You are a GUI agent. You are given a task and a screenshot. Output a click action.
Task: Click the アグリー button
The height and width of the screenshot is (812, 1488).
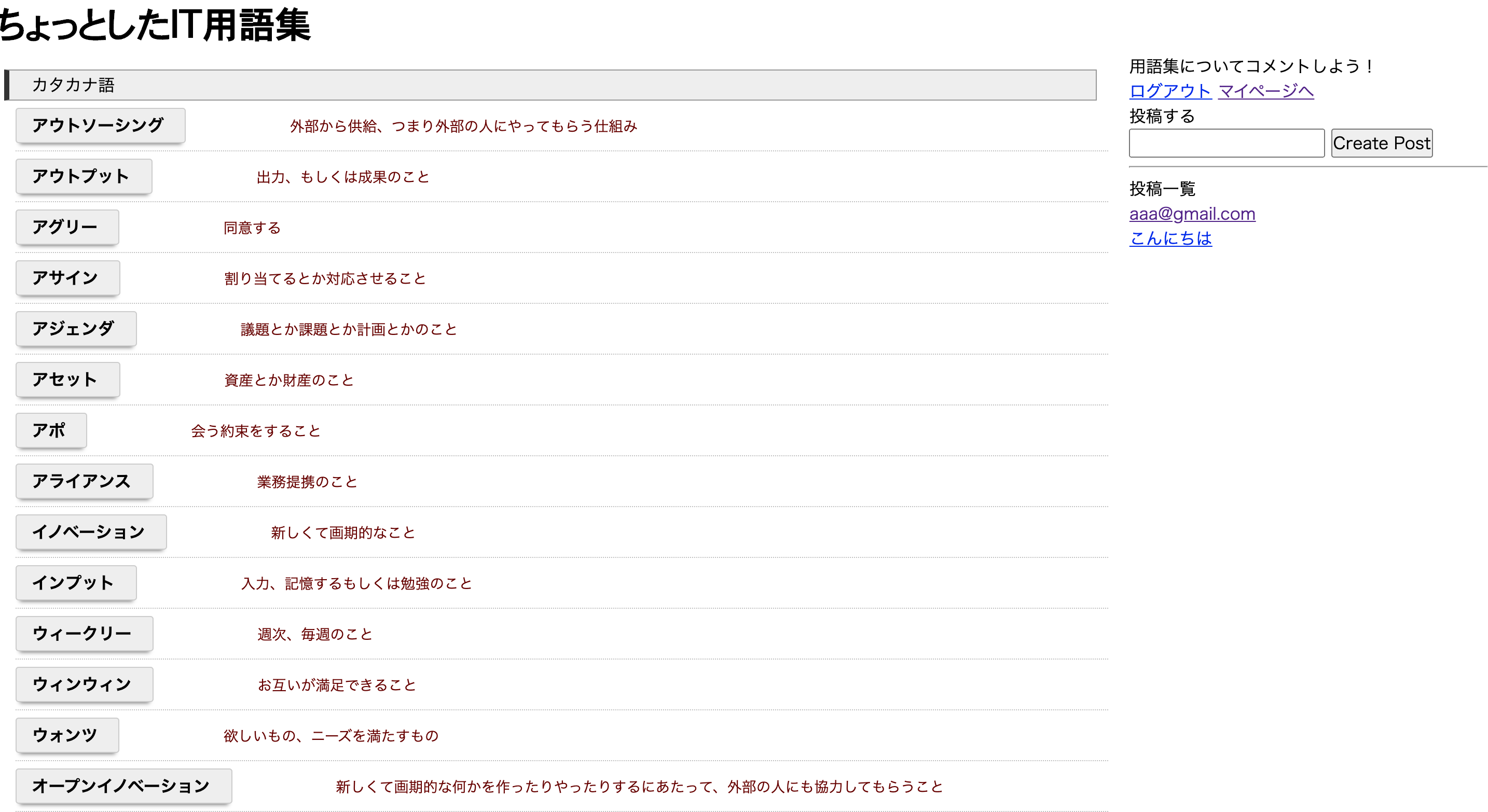coord(66,228)
